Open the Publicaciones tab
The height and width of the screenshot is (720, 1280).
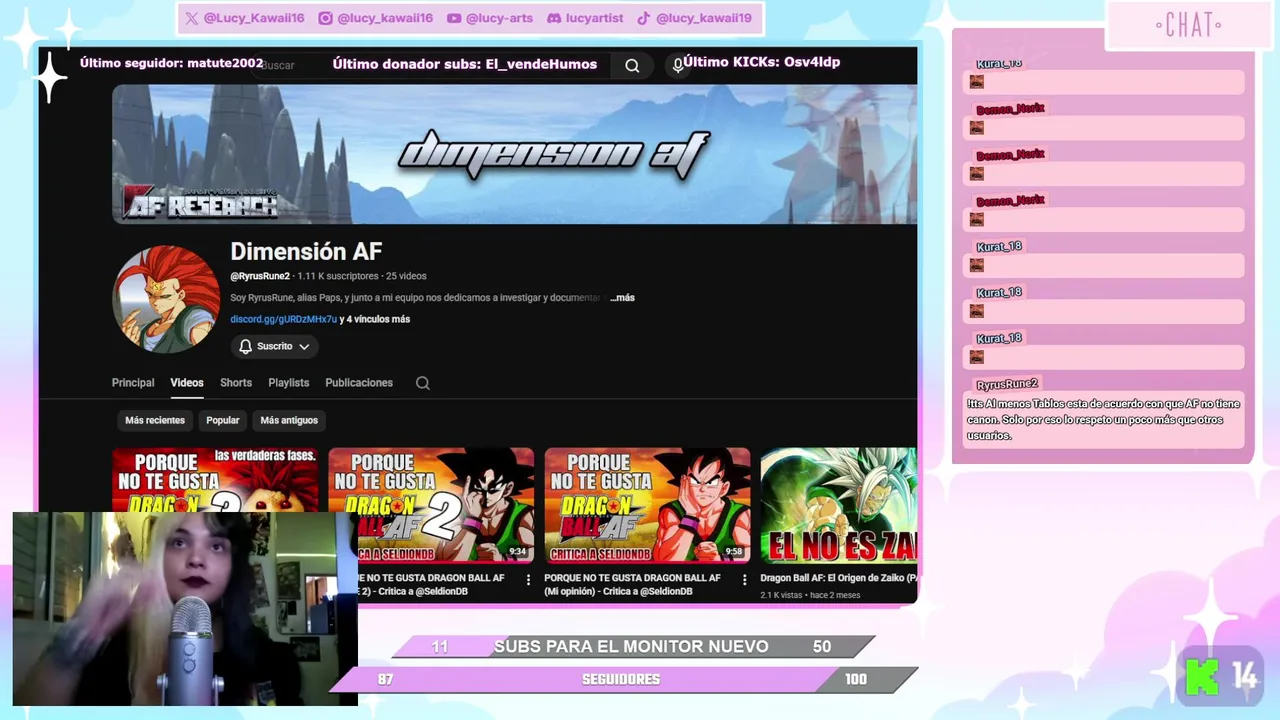[359, 383]
